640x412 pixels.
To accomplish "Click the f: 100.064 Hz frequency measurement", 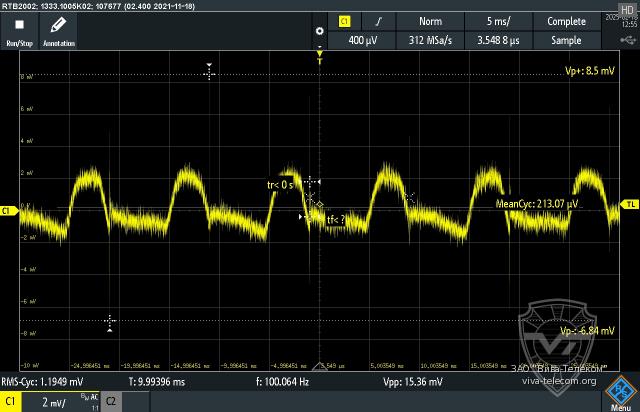I will [282, 382].
